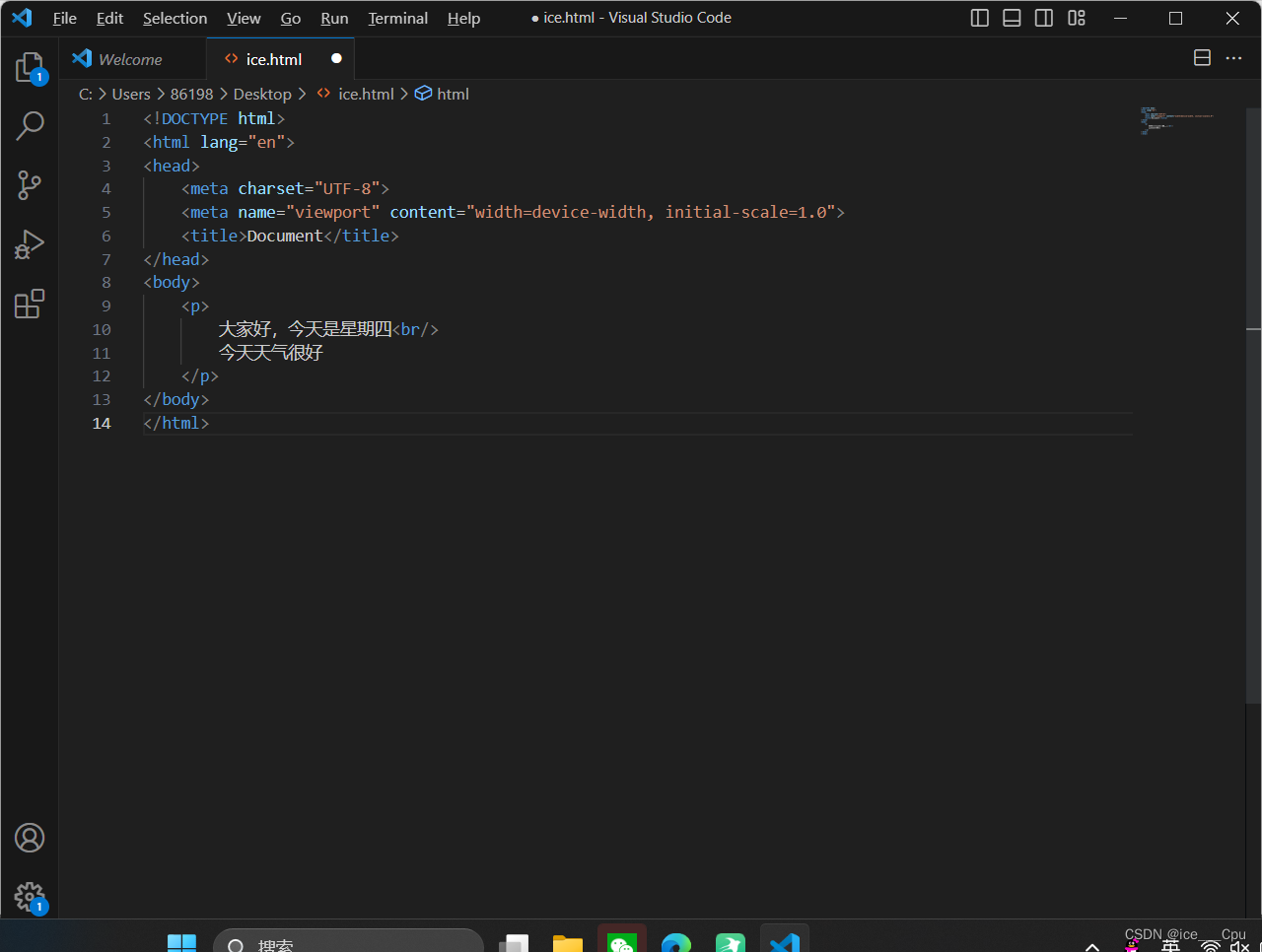
Task: Open Run and Debug view
Action: 30,244
